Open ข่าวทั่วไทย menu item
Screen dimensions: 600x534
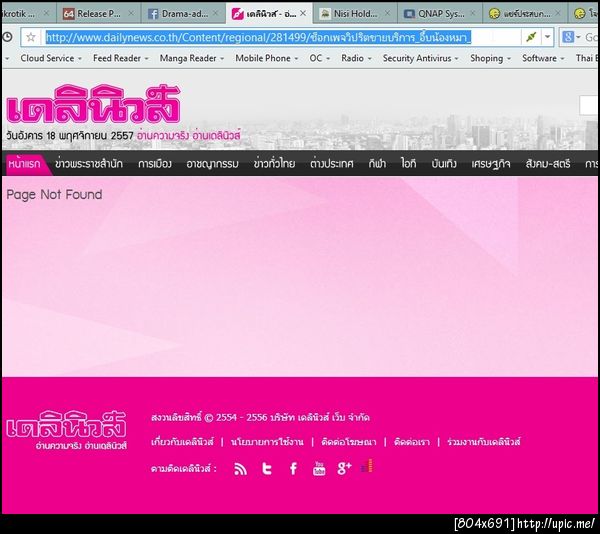[274, 164]
